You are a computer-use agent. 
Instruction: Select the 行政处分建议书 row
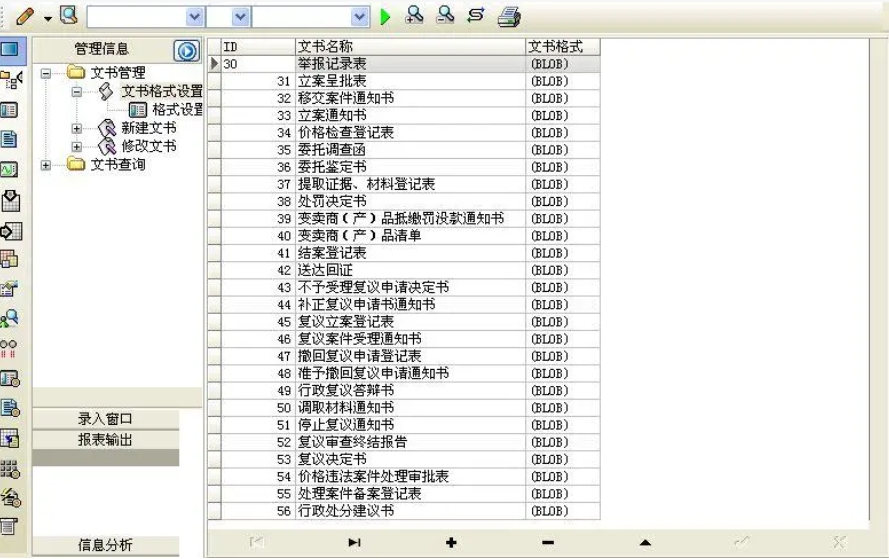tap(404, 510)
